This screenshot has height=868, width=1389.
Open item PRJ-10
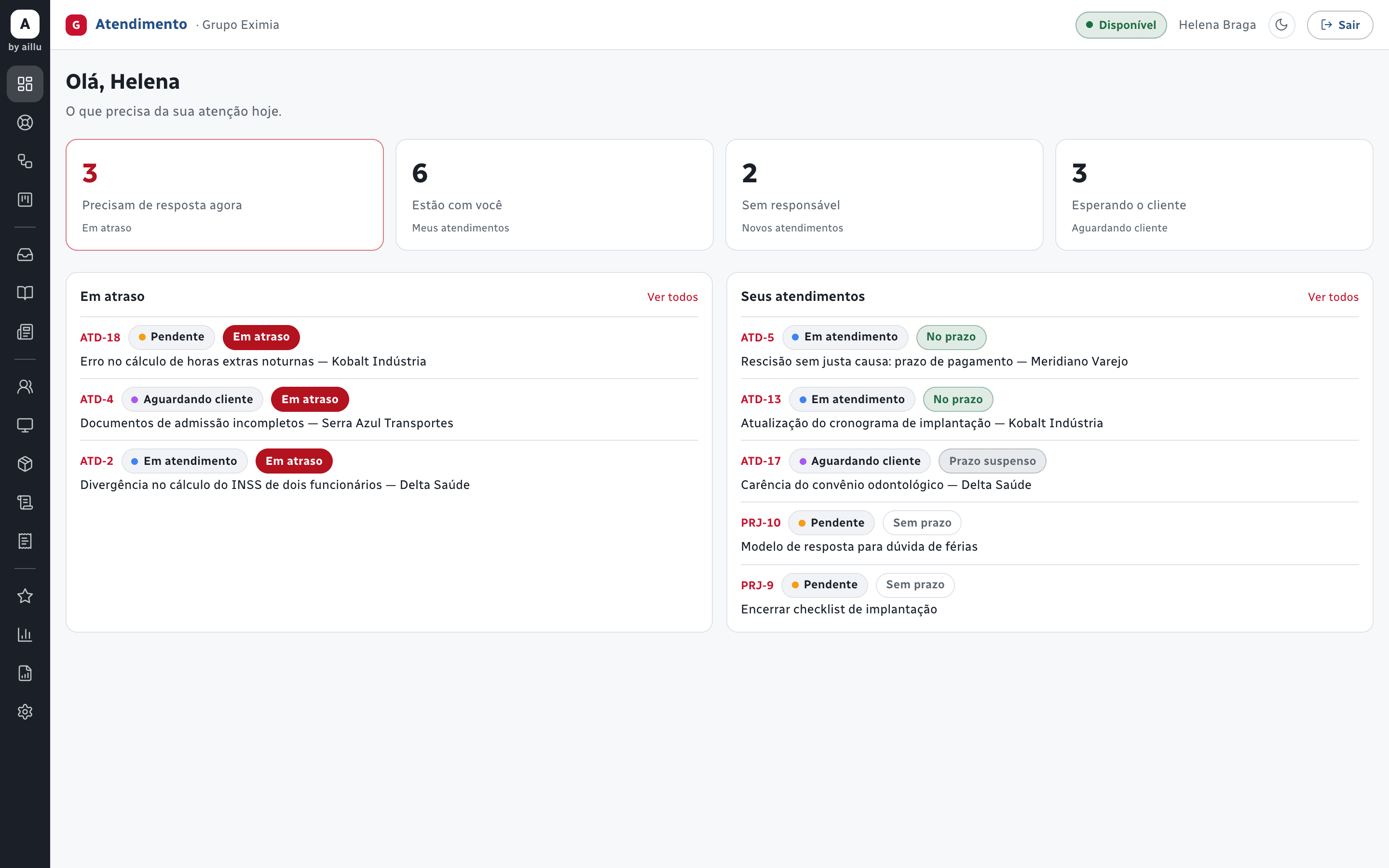761,522
